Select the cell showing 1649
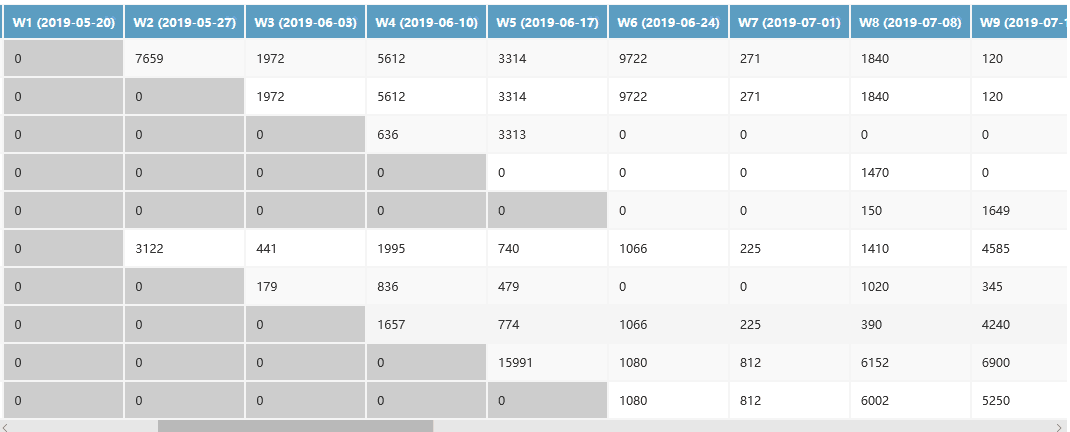This screenshot has height=432, width=1070. (1018, 211)
